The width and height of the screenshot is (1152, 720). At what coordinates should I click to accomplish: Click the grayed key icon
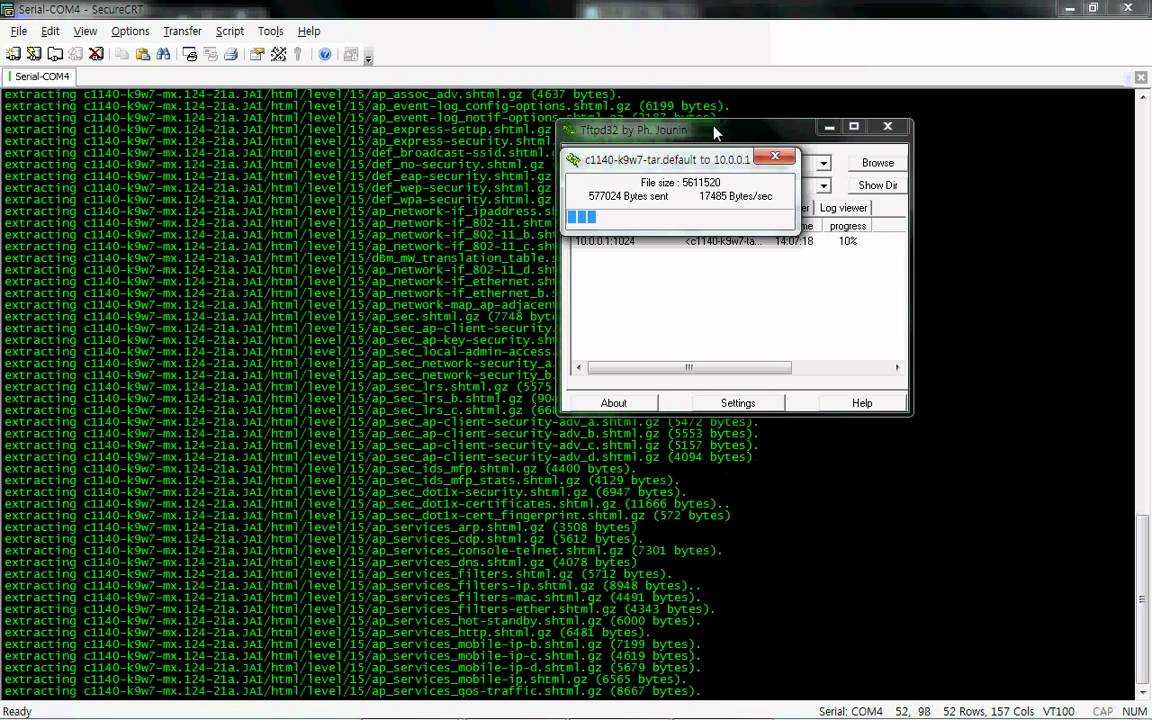(x=298, y=54)
